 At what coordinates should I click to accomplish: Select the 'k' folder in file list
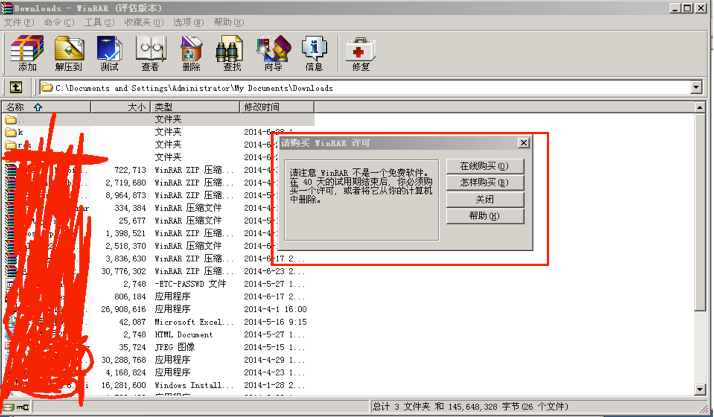tap(14, 132)
